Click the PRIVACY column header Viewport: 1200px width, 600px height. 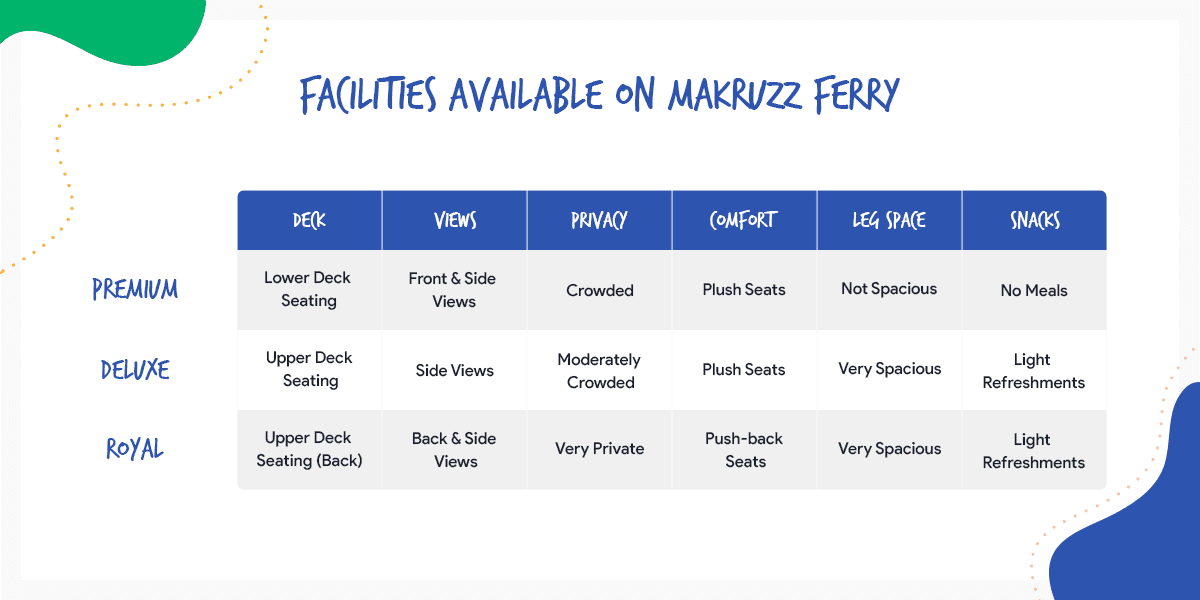point(600,220)
